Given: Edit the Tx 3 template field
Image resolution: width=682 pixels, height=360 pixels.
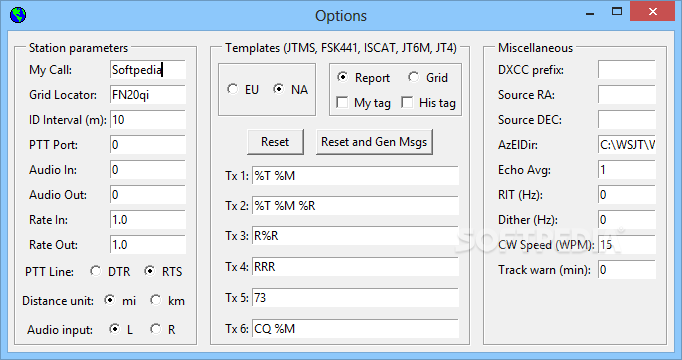Looking at the screenshot, I should point(355,236).
